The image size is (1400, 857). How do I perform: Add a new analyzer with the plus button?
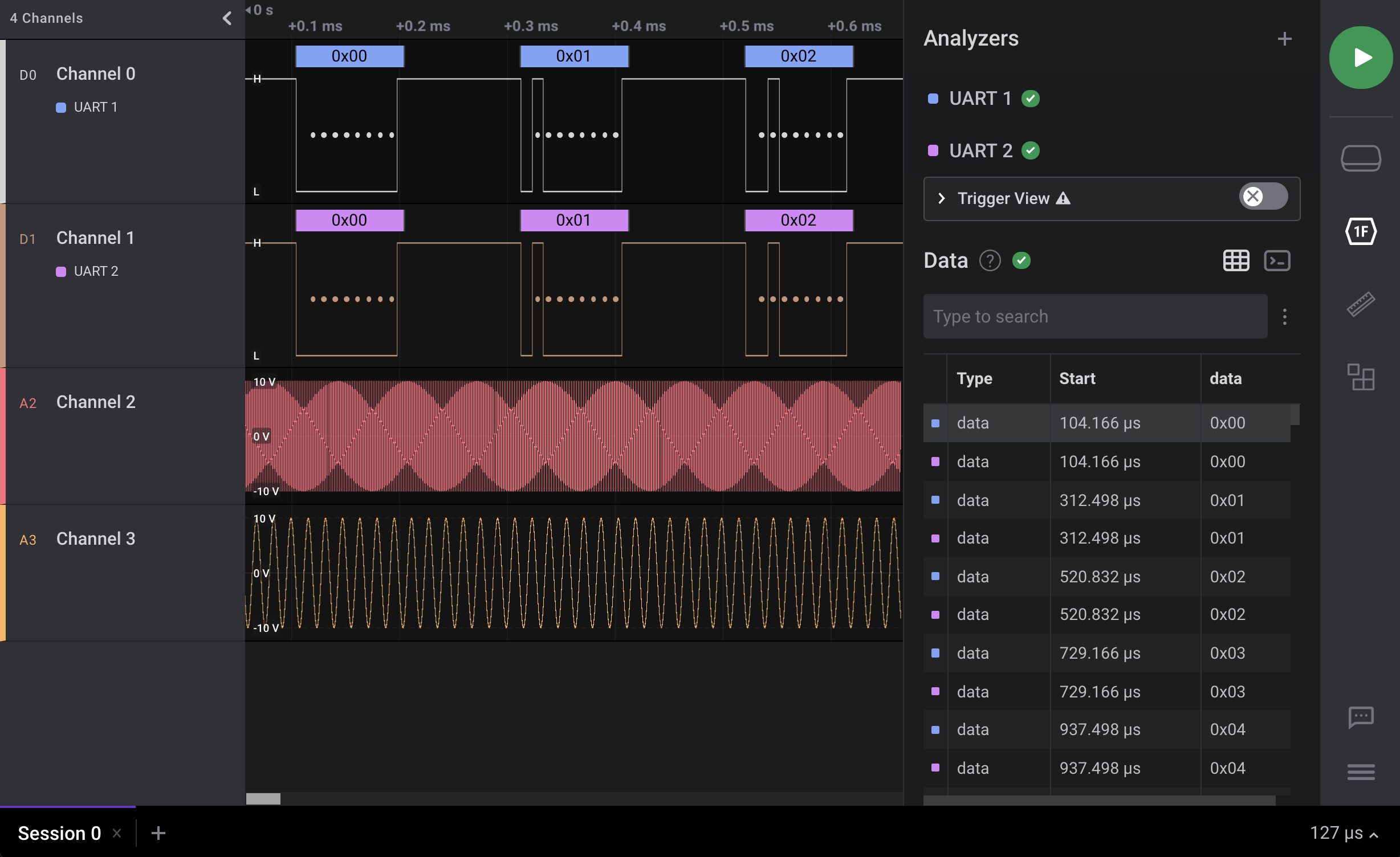click(x=1285, y=38)
